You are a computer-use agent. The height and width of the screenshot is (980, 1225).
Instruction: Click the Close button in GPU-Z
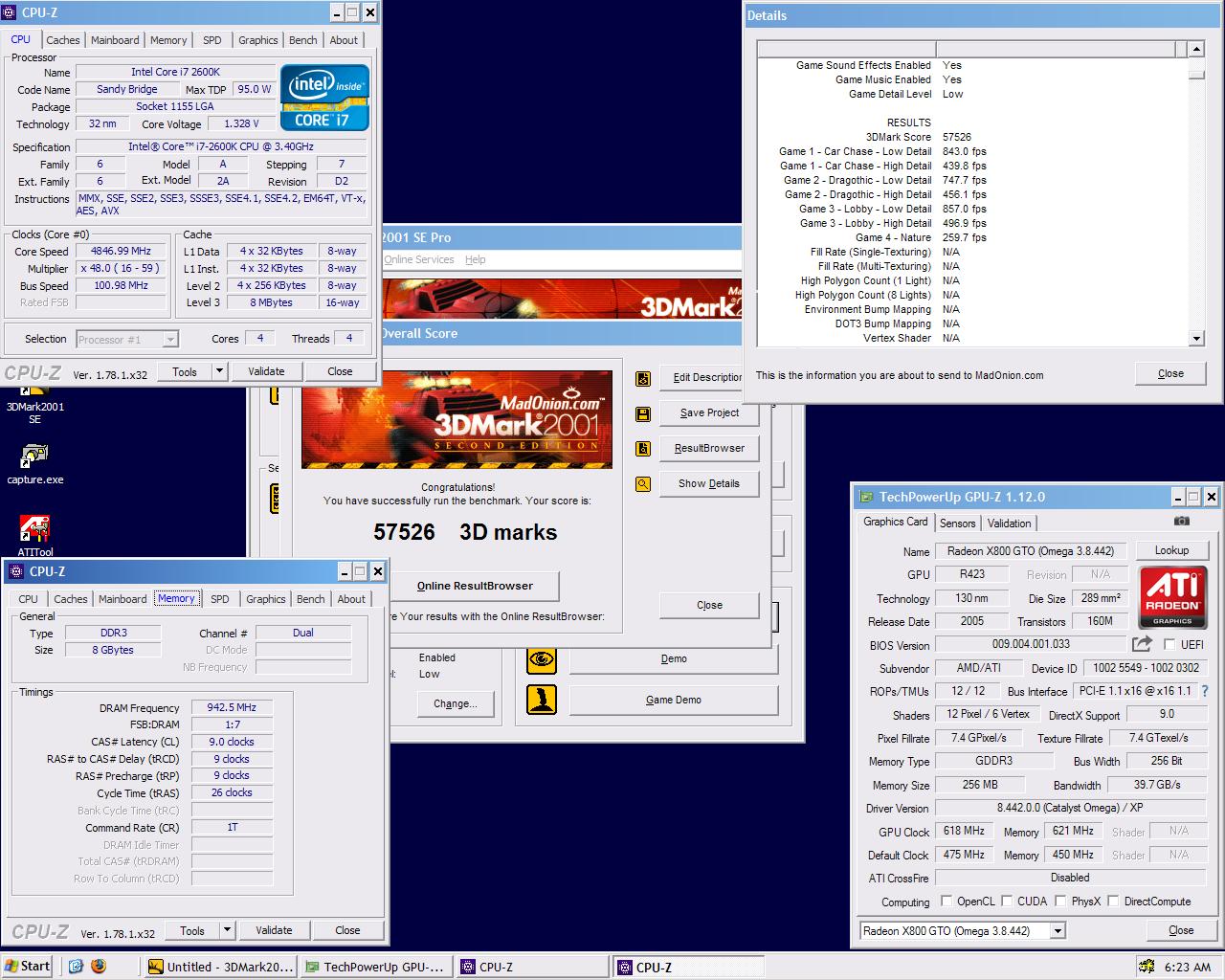[1181, 930]
